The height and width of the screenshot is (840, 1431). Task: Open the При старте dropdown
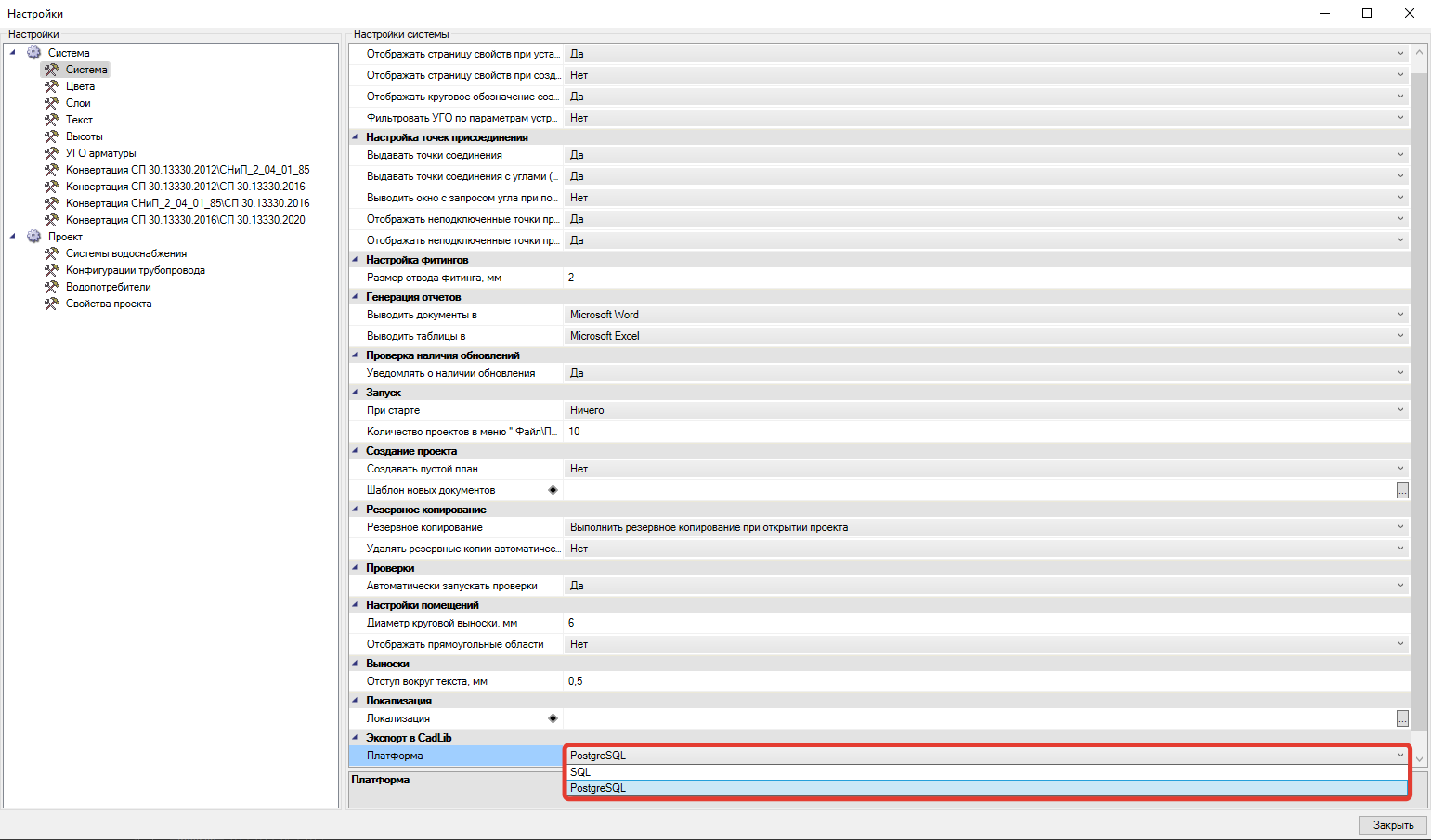(x=1400, y=410)
